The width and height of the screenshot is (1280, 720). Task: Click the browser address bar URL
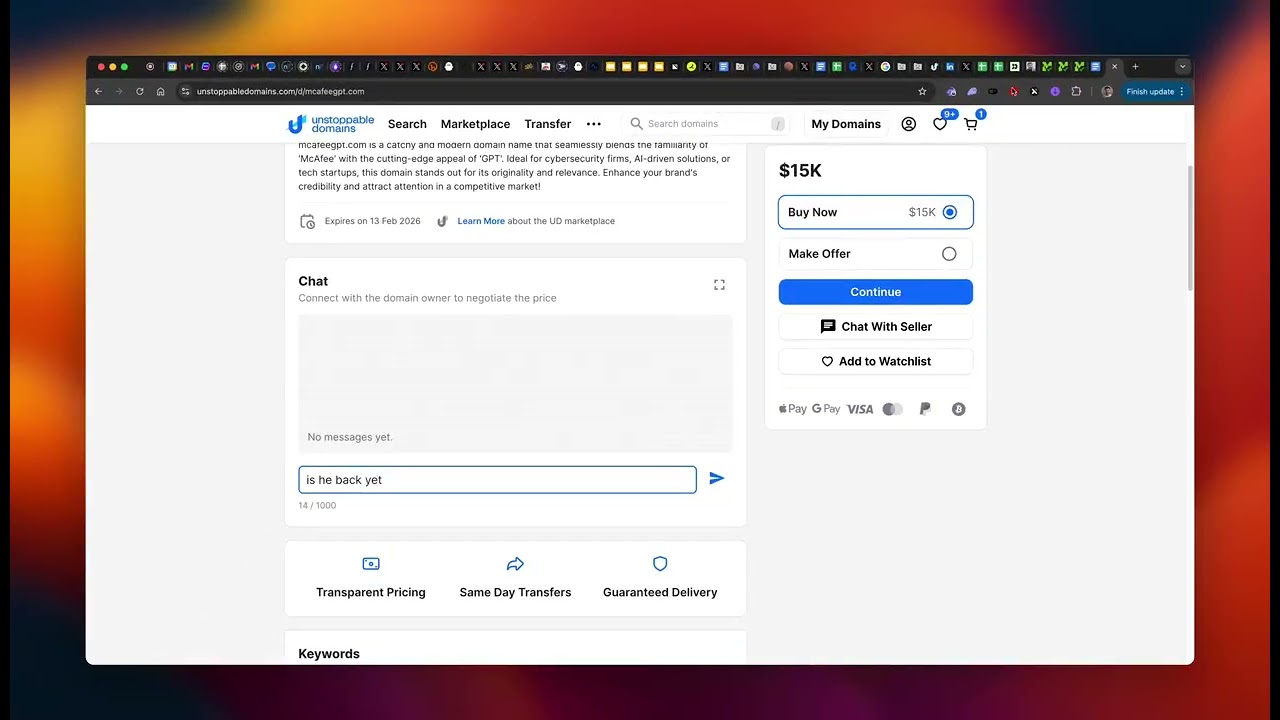280,91
